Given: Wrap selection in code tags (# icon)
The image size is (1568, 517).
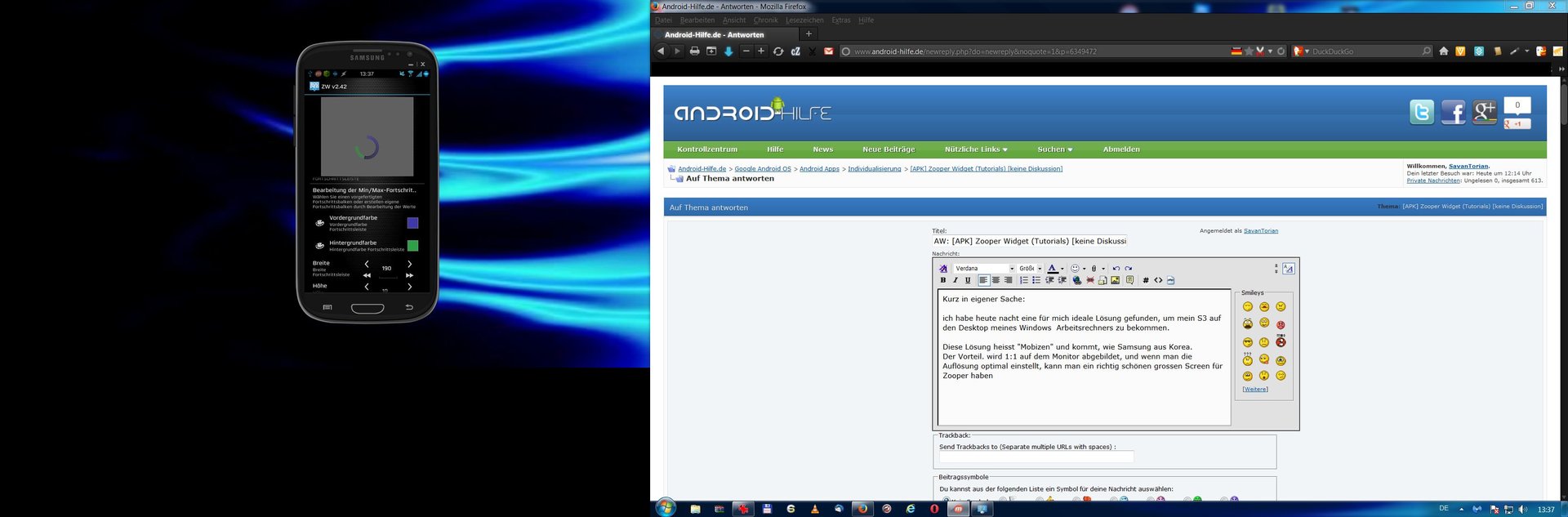Looking at the screenshot, I should pyautogui.click(x=1146, y=280).
